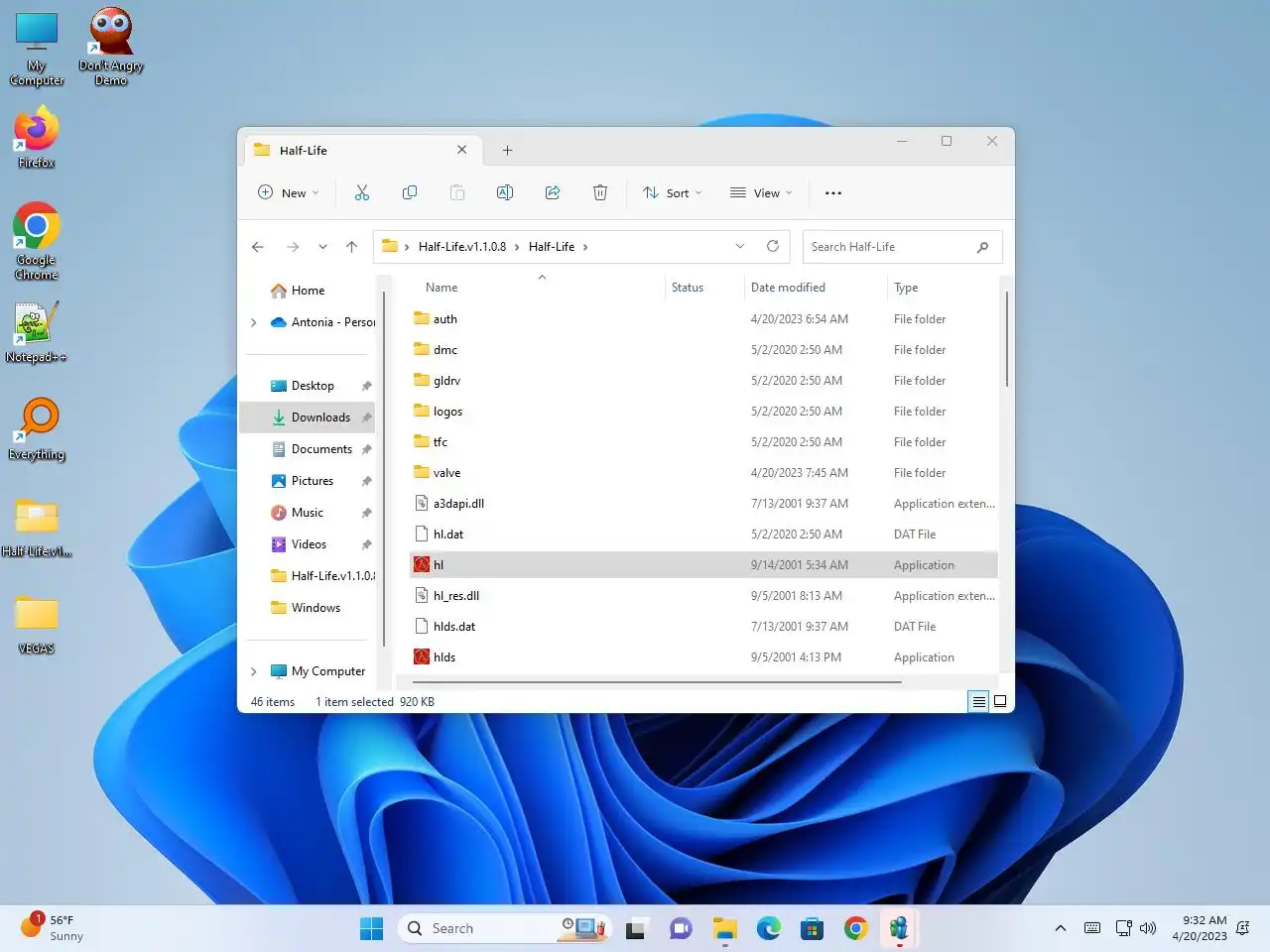Open Notepad++ desktop shortcut
The width and height of the screenshot is (1270, 952).
tap(36, 333)
